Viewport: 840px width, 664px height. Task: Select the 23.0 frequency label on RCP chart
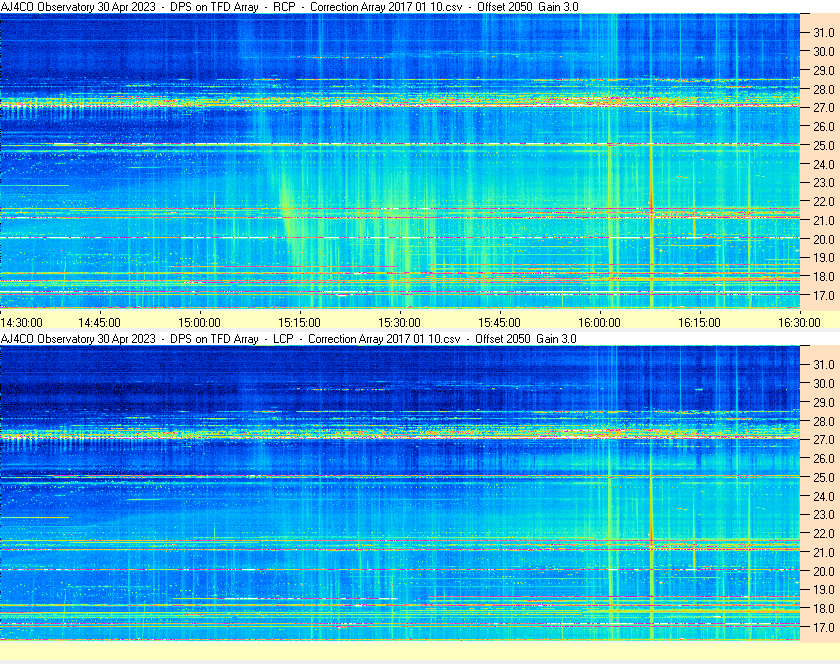[x=824, y=183]
